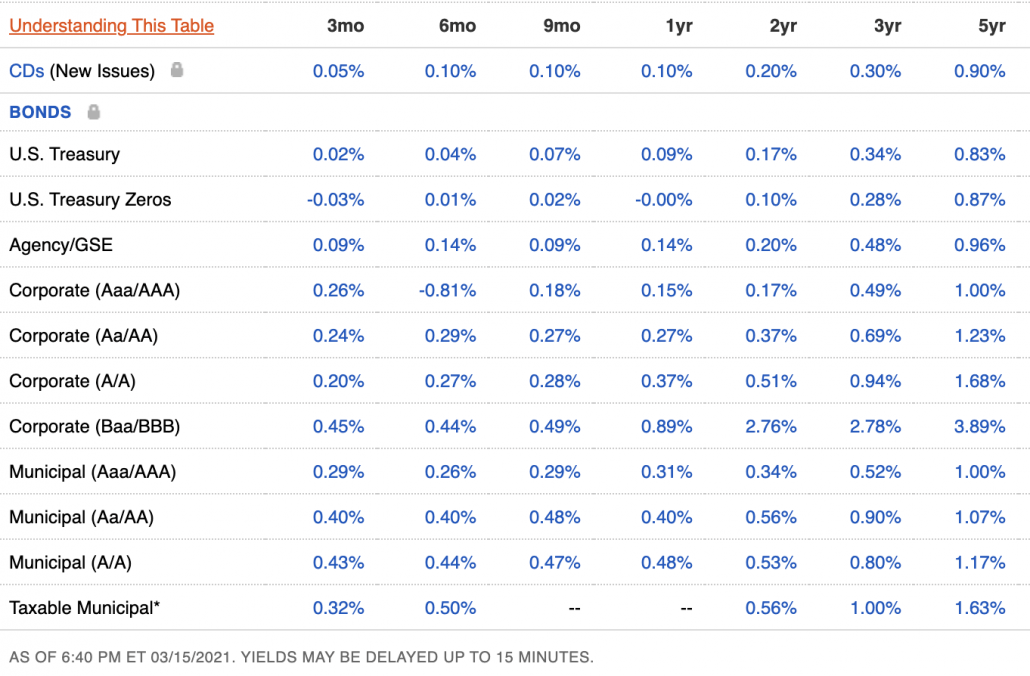This screenshot has width=1030, height=676.
Task: Open Corporate (Baa/BBB) 2yr yield 2.76%
Action: pyautogui.click(x=771, y=426)
